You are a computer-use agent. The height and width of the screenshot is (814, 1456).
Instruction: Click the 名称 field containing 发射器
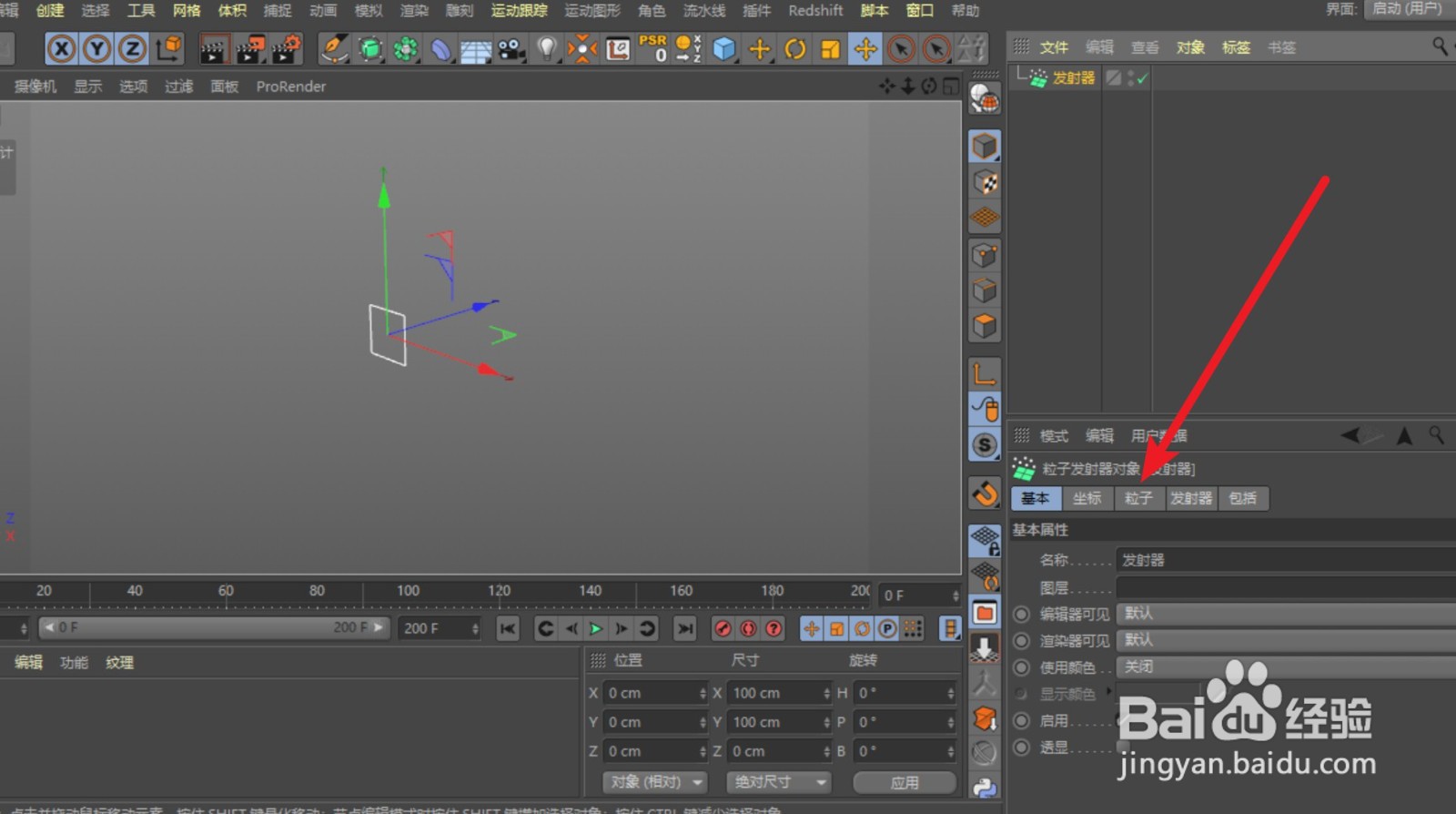coord(1286,560)
